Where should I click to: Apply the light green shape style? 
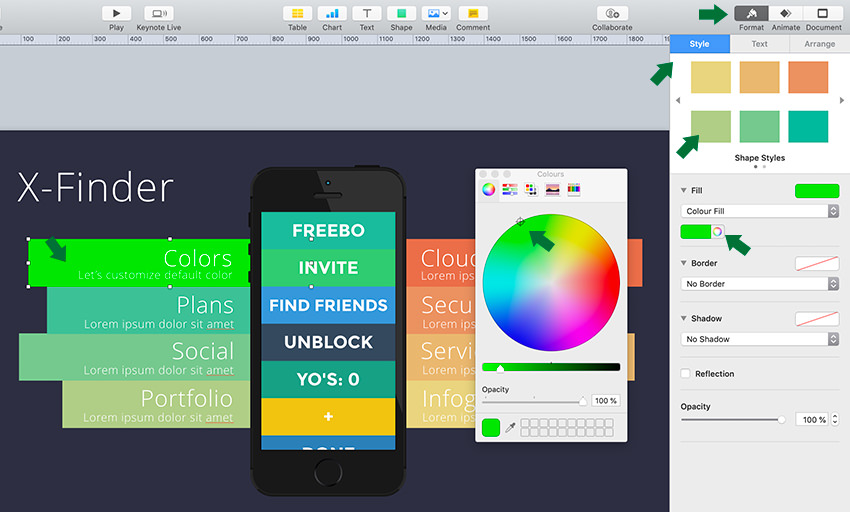[x=711, y=126]
